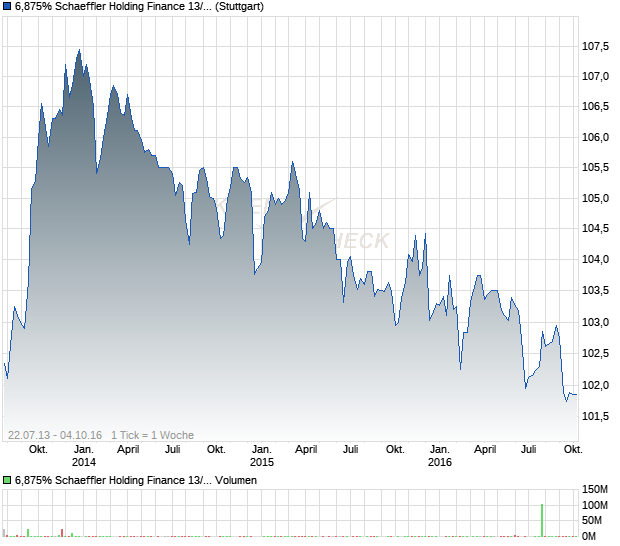Click the 107,5 price axis label
Image resolution: width=620 pixels, height=546 pixels.
click(x=595, y=46)
